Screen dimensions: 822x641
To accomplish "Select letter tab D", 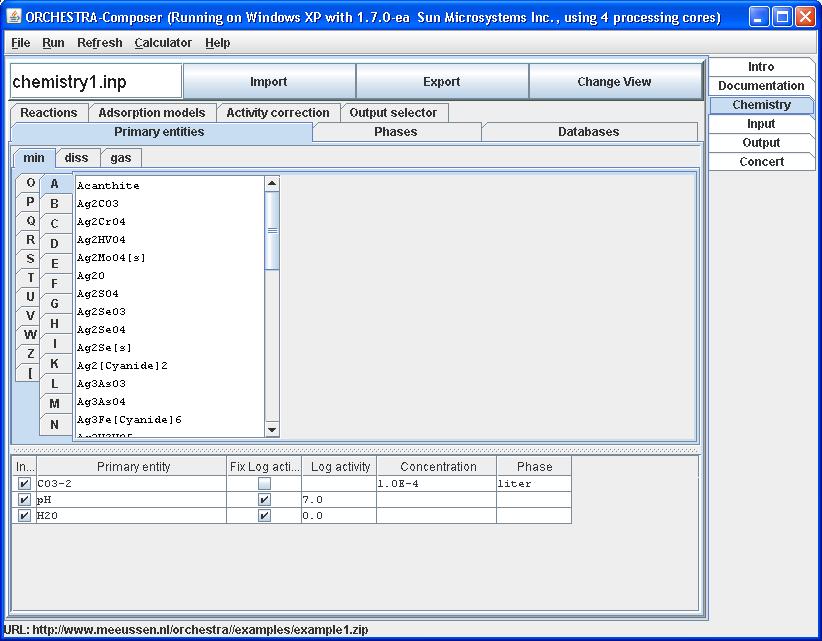I will [x=55, y=244].
